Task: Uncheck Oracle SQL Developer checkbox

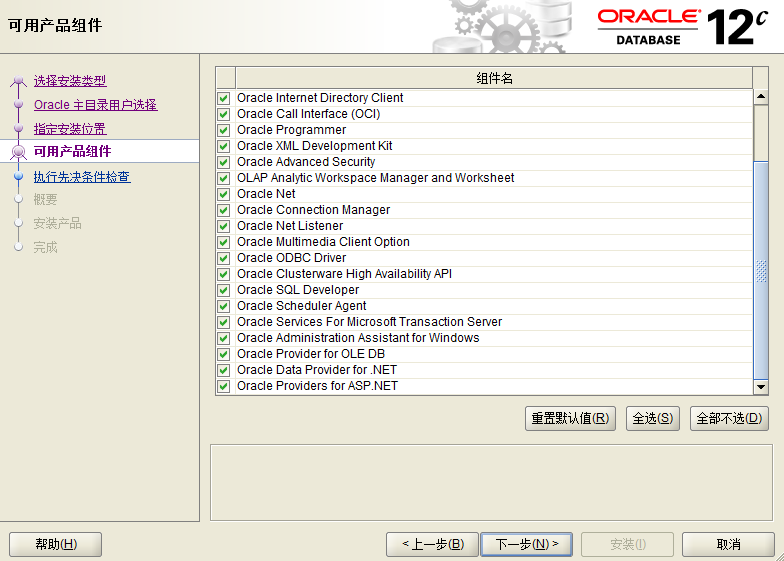Action: [x=224, y=290]
